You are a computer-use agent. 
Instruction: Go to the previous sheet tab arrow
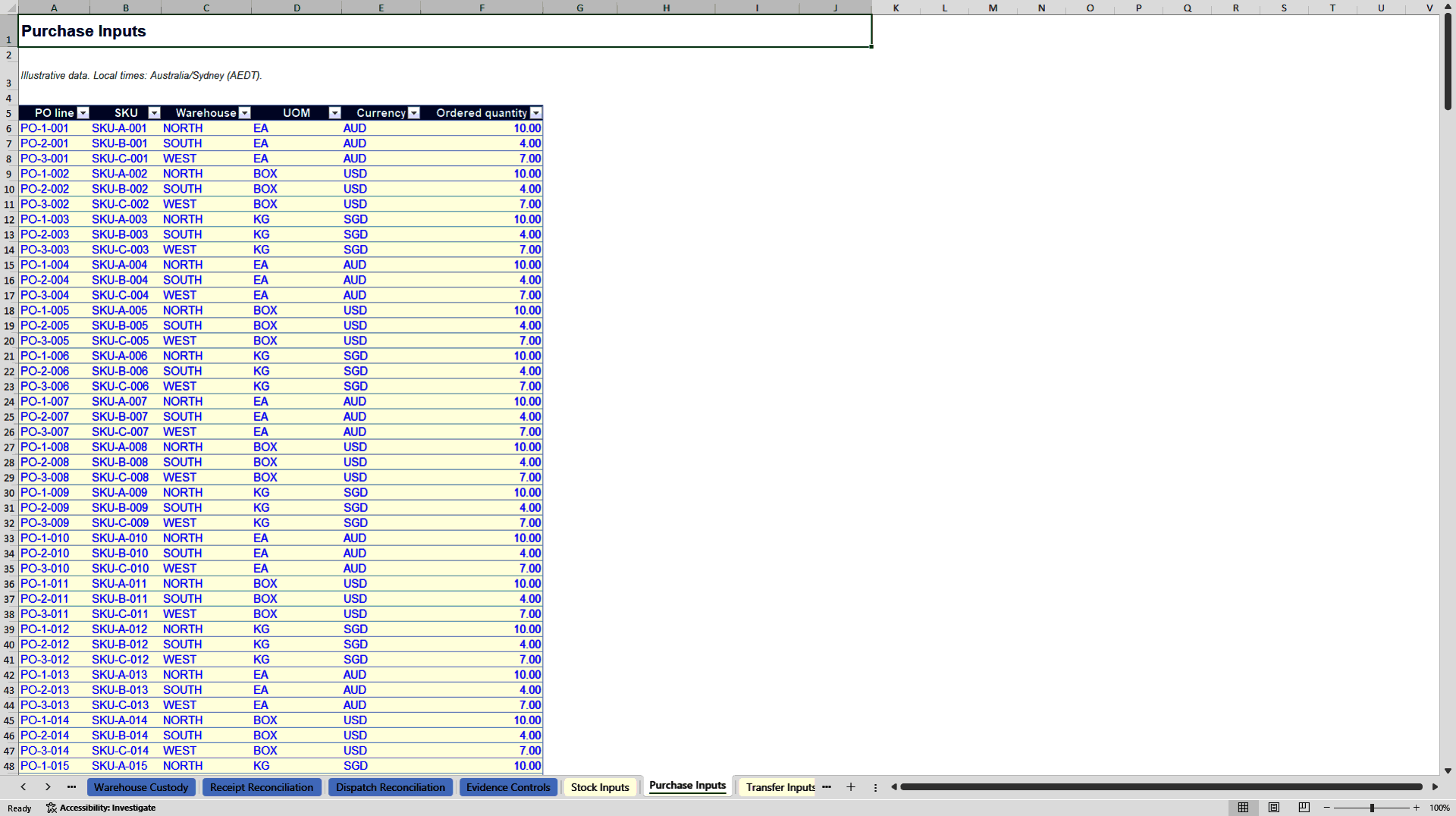tap(24, 787)
